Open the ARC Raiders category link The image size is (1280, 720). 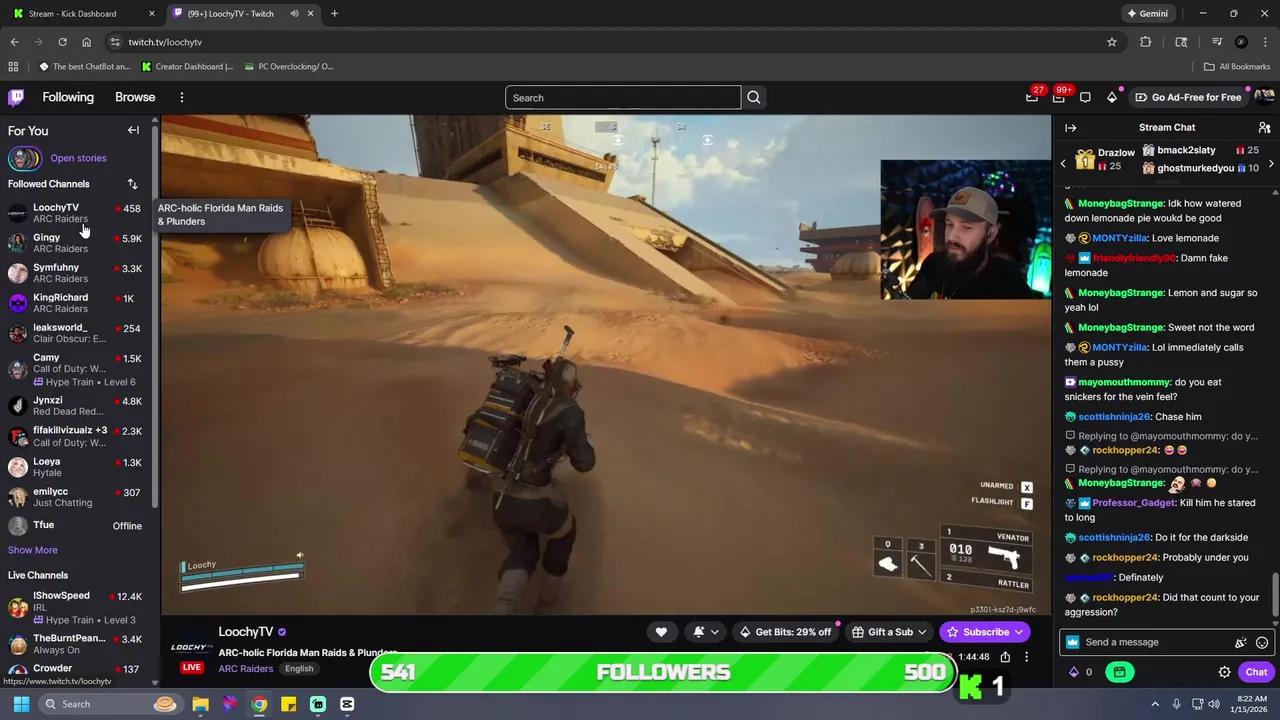[246, 668]
